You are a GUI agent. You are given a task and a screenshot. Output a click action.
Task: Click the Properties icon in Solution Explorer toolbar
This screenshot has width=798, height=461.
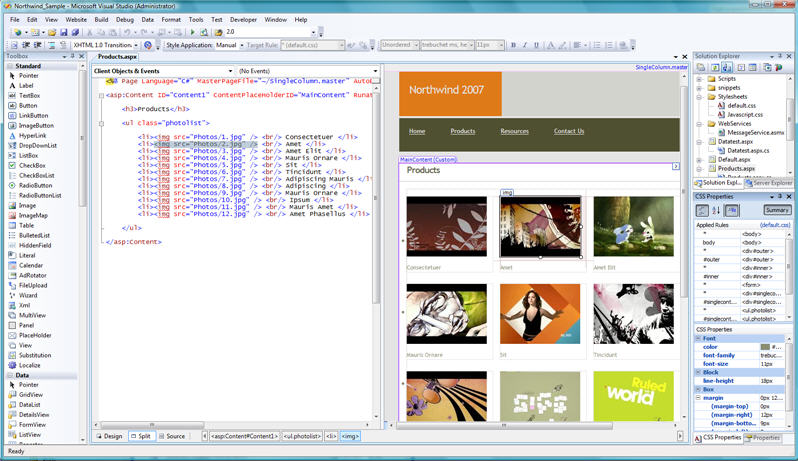(x=701, y=67)
